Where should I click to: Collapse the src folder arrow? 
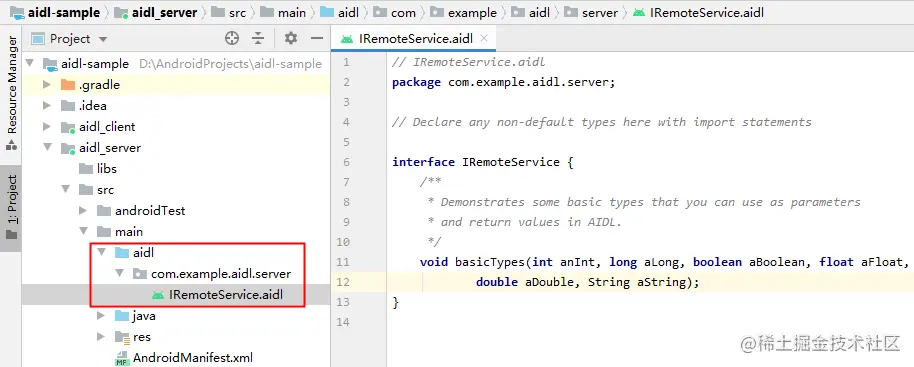pos(65,189)
